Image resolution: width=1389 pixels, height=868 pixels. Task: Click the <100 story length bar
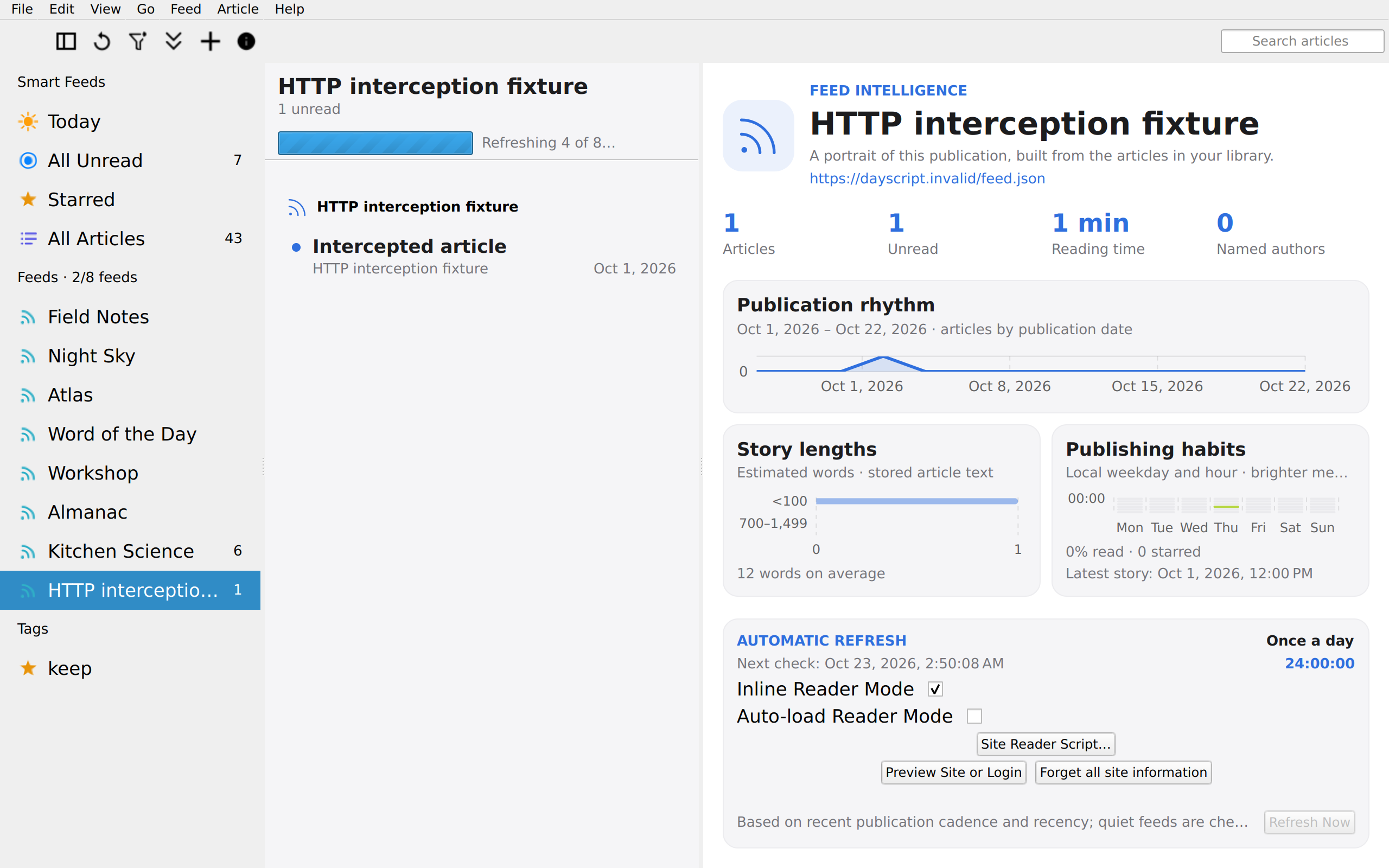(916, 501)
